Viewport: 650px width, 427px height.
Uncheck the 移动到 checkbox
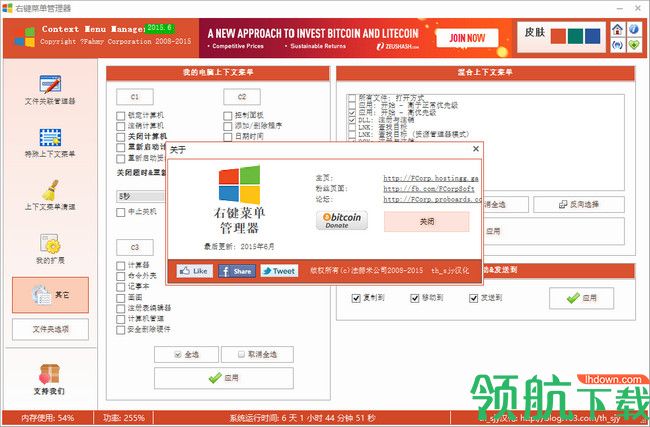tap(415, 298)
